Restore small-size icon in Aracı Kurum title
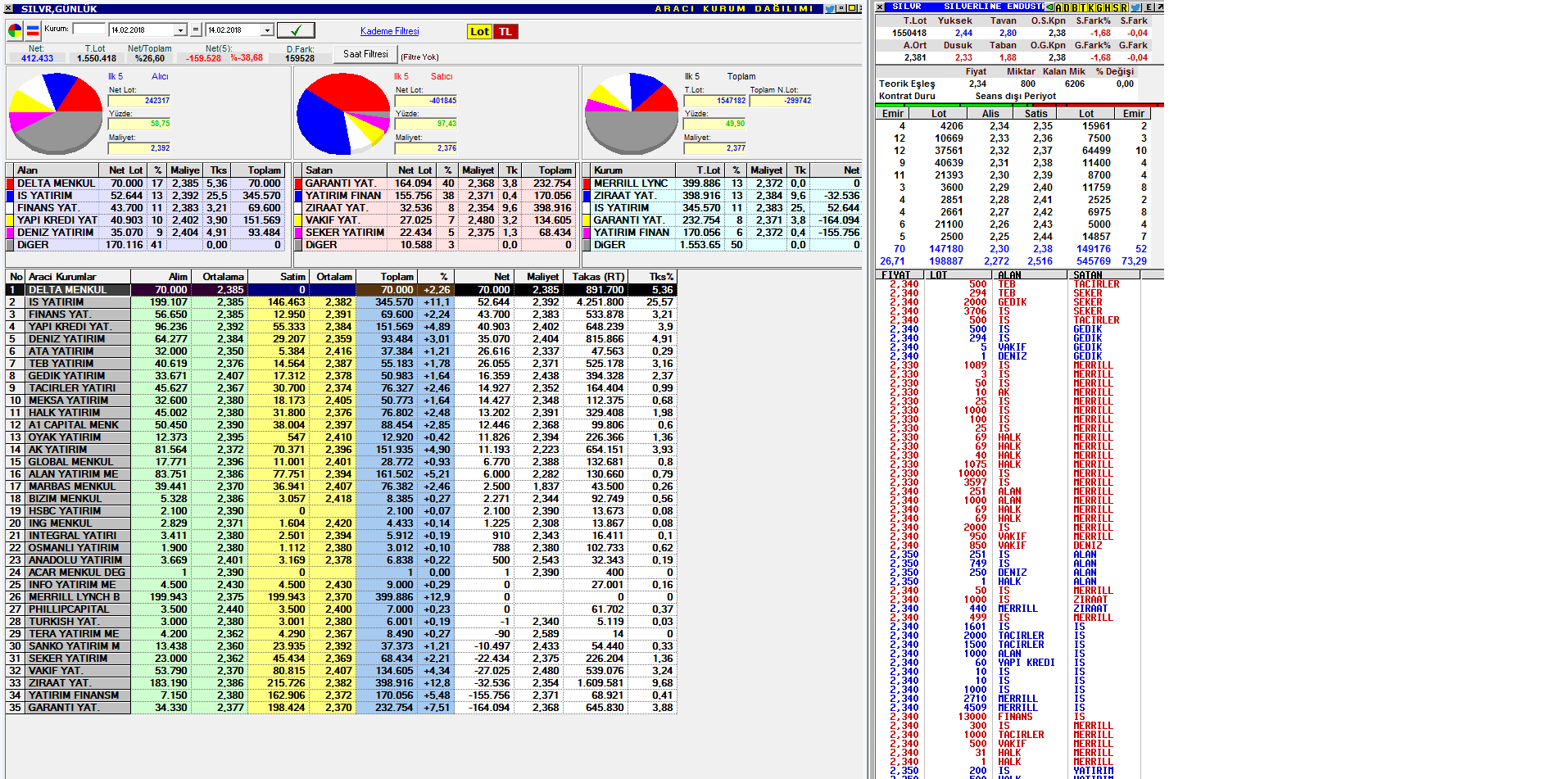The image size is (1568, 779). pos(841,8)
